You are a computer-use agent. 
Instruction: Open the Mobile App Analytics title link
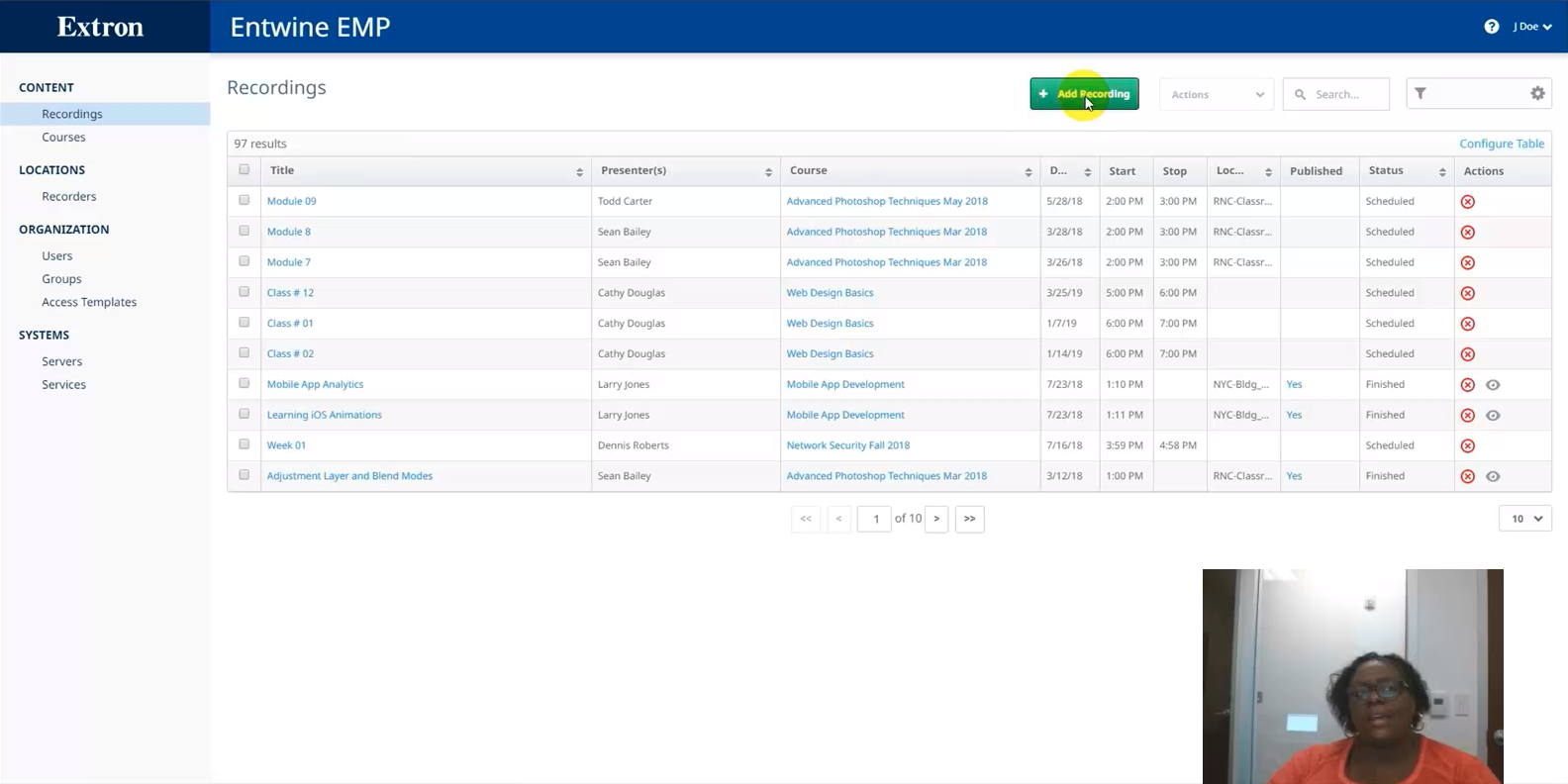click(315, 384)
